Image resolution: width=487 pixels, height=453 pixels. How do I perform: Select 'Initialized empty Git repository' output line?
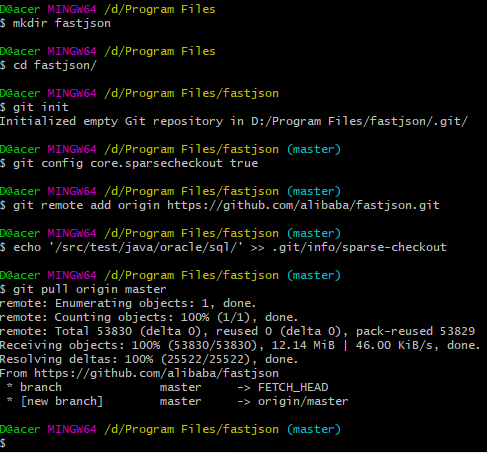[234, 121]
